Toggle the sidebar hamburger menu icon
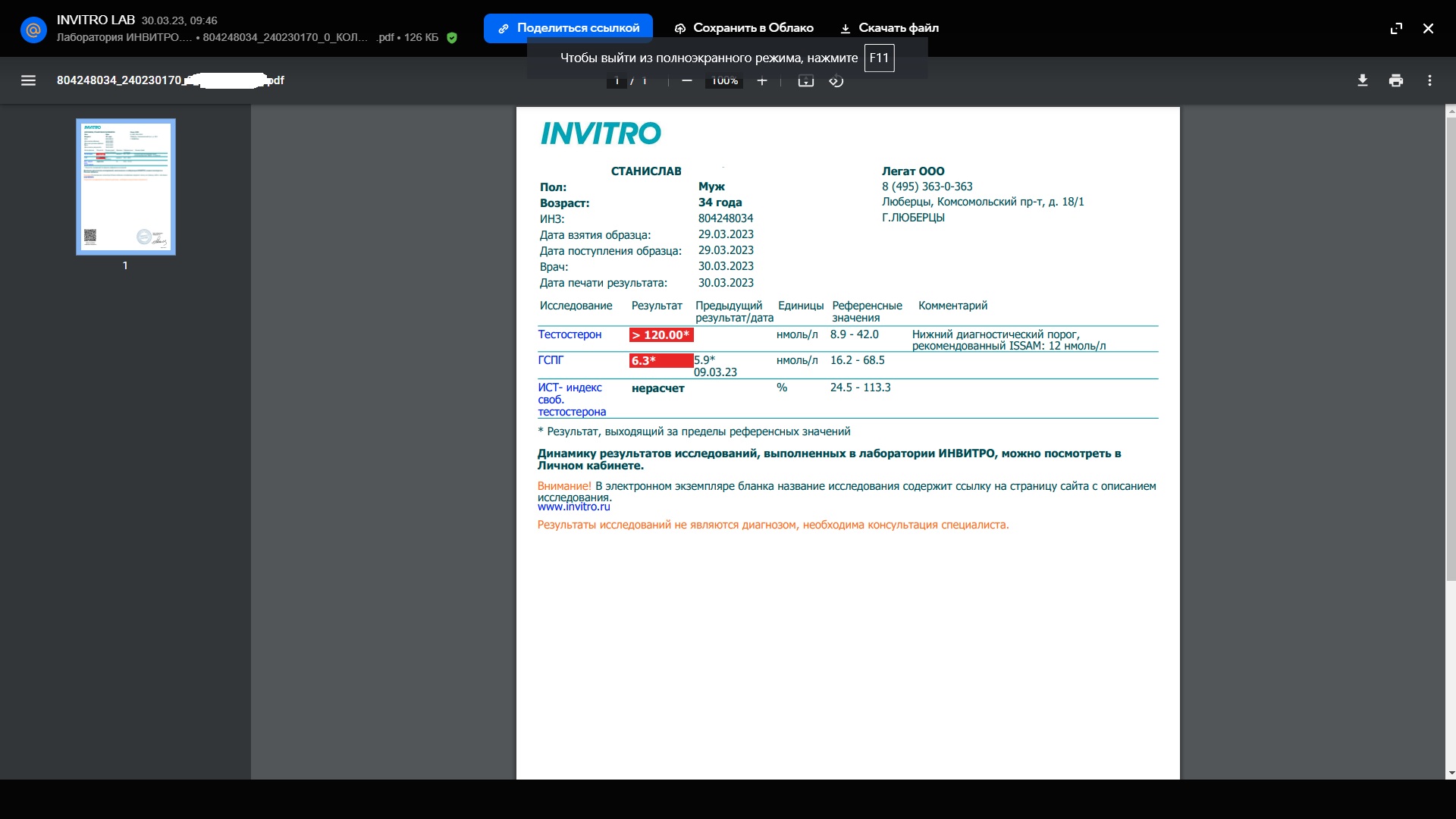1456x819 pixels. [28, 80]
